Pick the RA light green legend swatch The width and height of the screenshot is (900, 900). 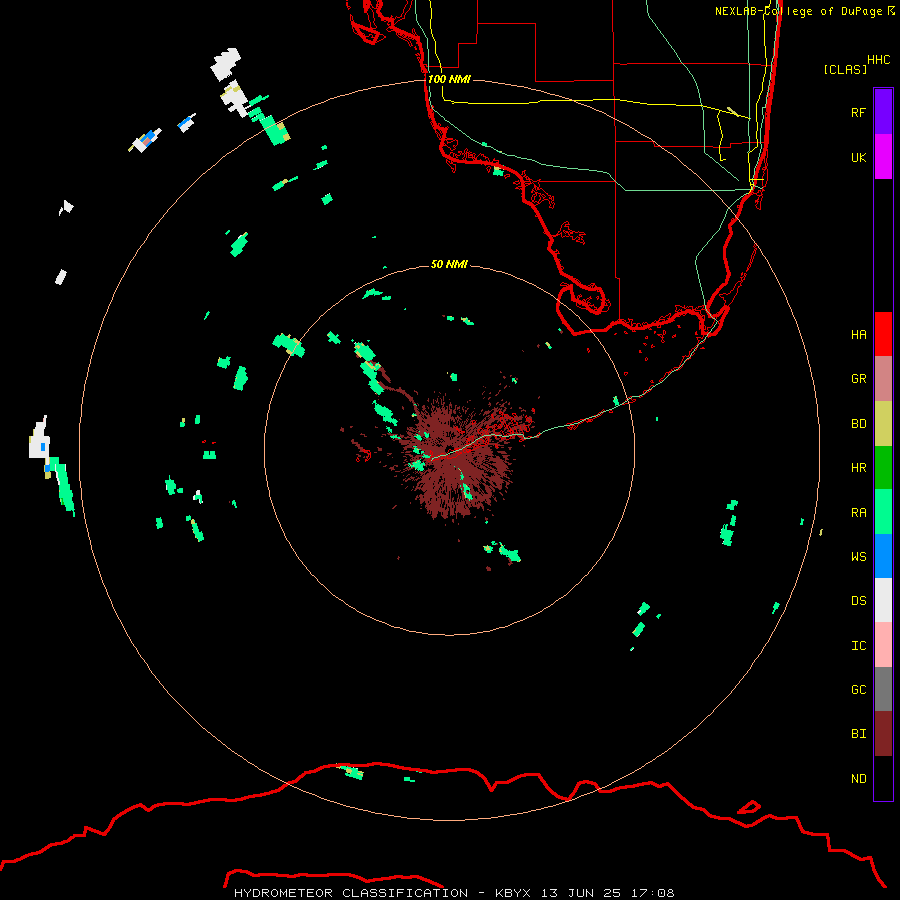click(x=883, y=512)
